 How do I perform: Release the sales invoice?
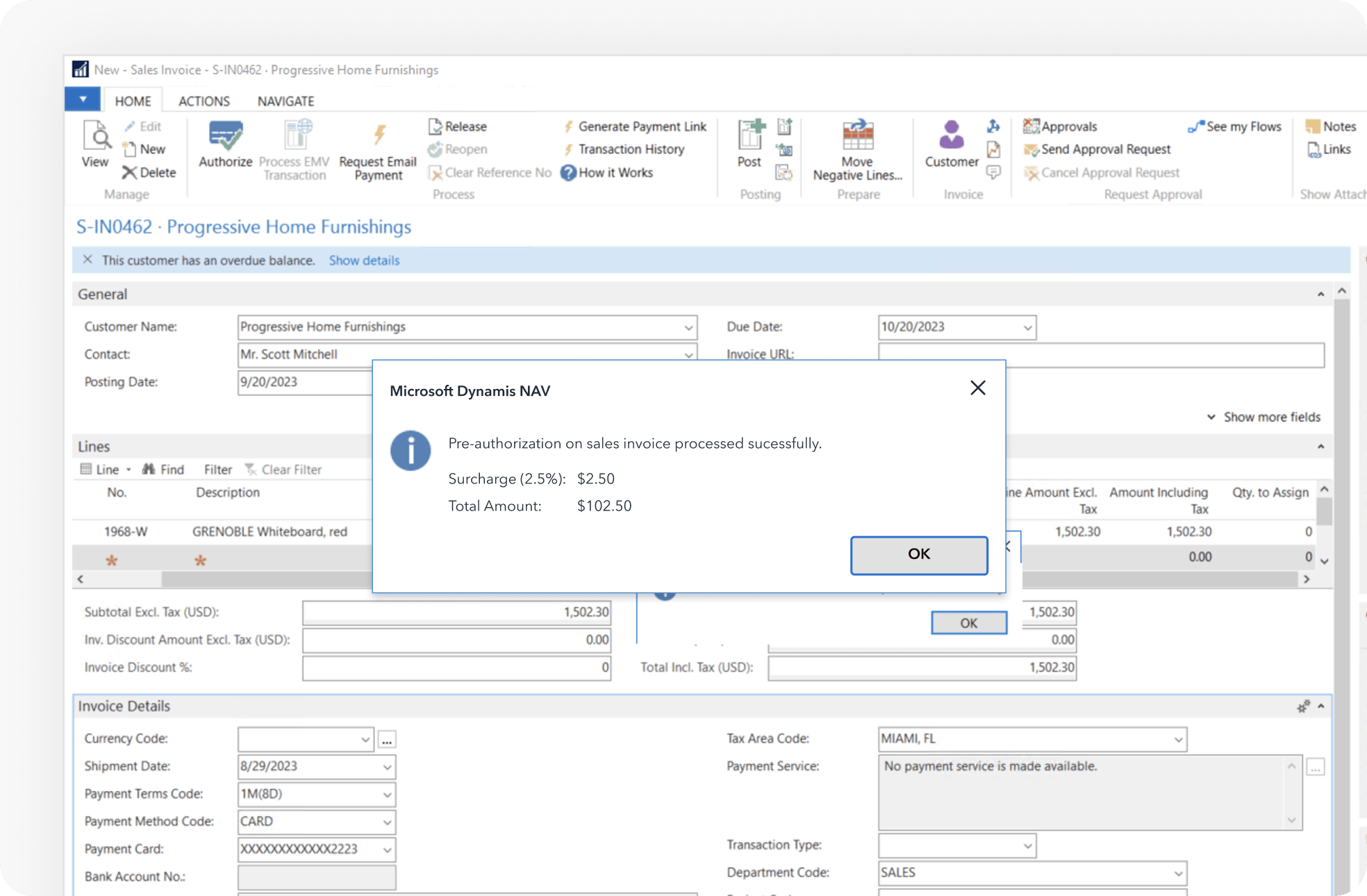(x=458, y=126)
